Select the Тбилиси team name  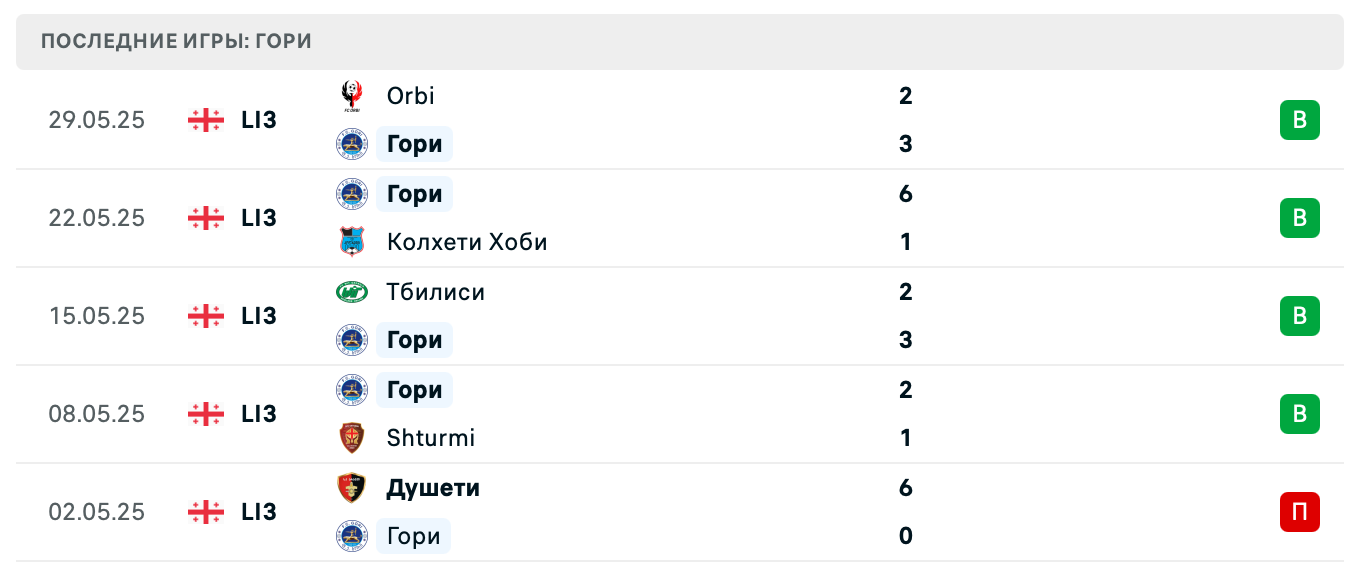tap(435, 292)
